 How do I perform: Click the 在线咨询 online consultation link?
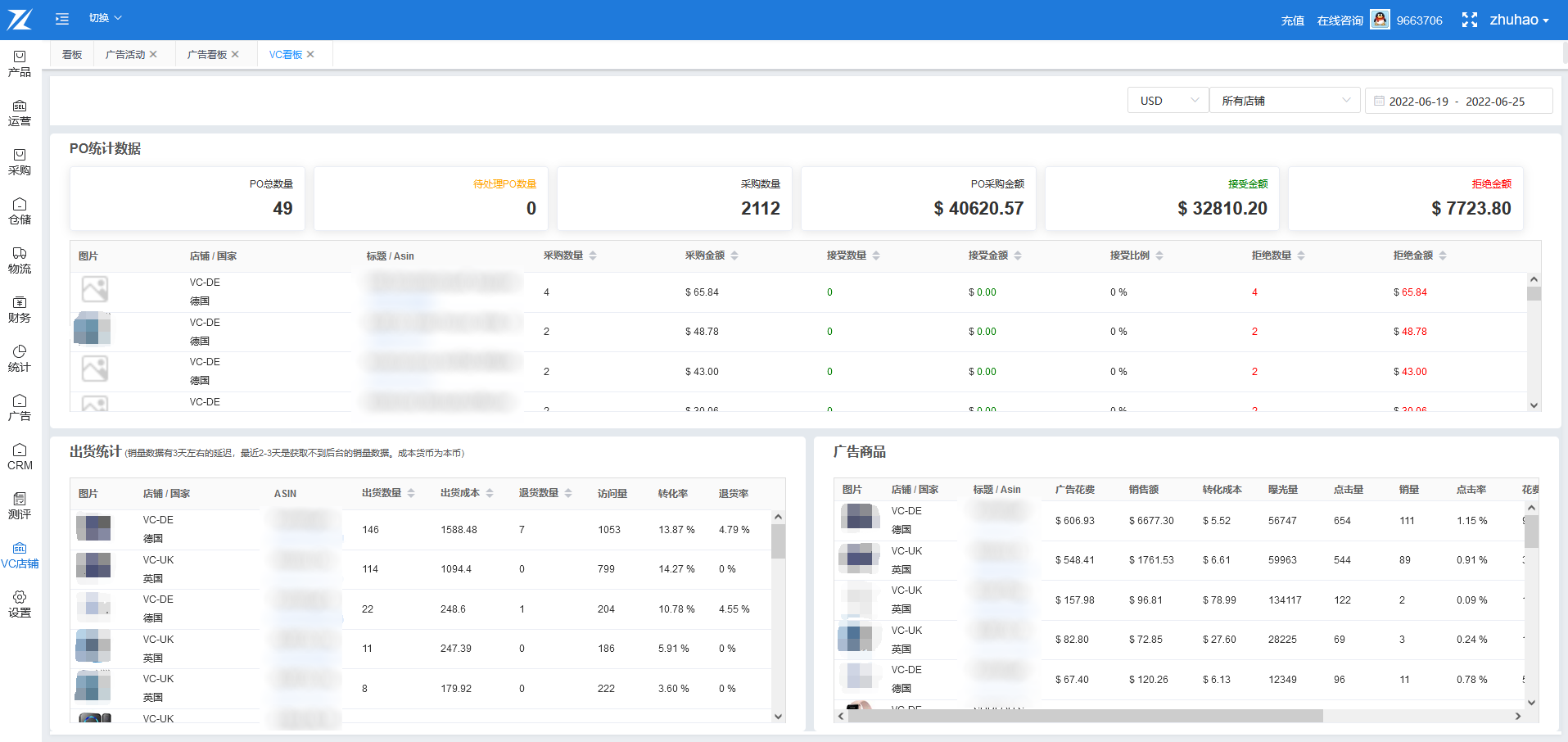[x=1340, y=20]
